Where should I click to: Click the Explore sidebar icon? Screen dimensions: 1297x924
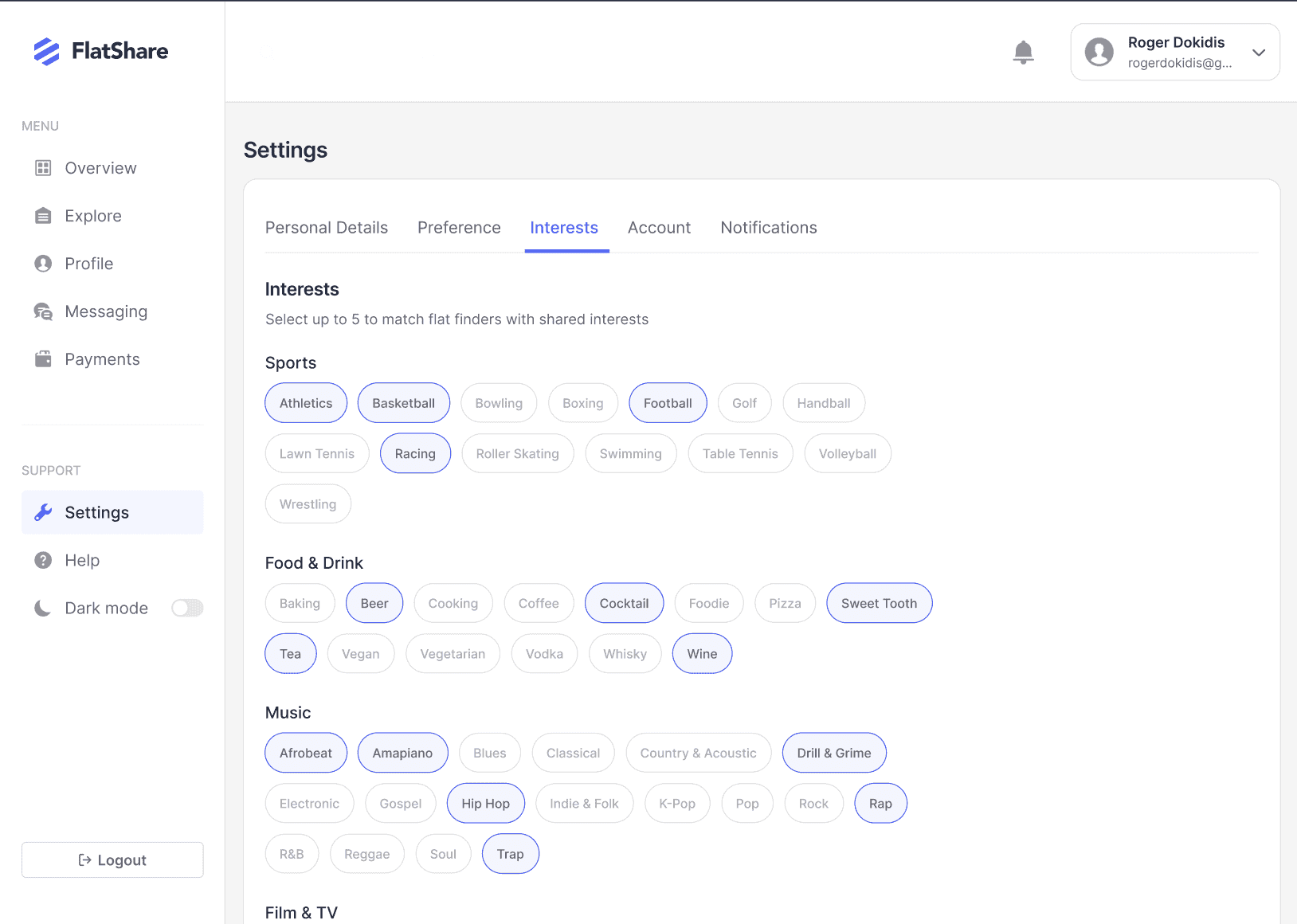click(x=43, y=216)
